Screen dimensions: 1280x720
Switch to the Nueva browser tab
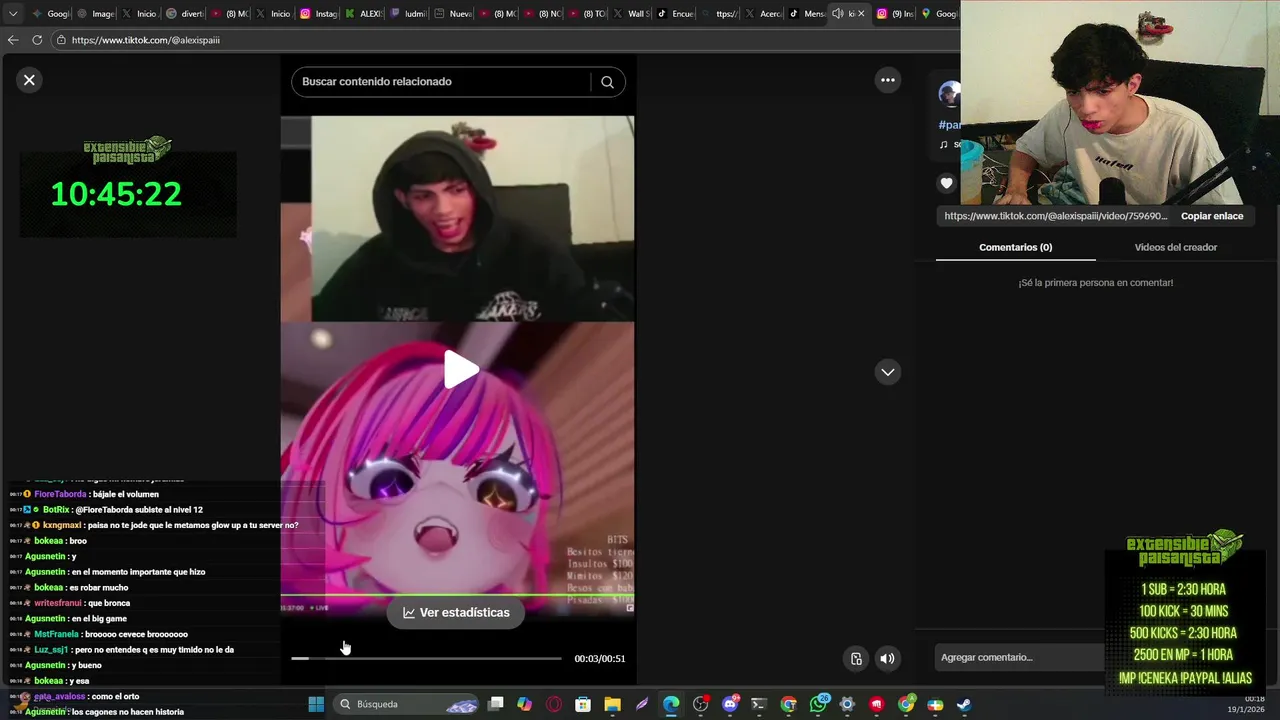(454, 14)
